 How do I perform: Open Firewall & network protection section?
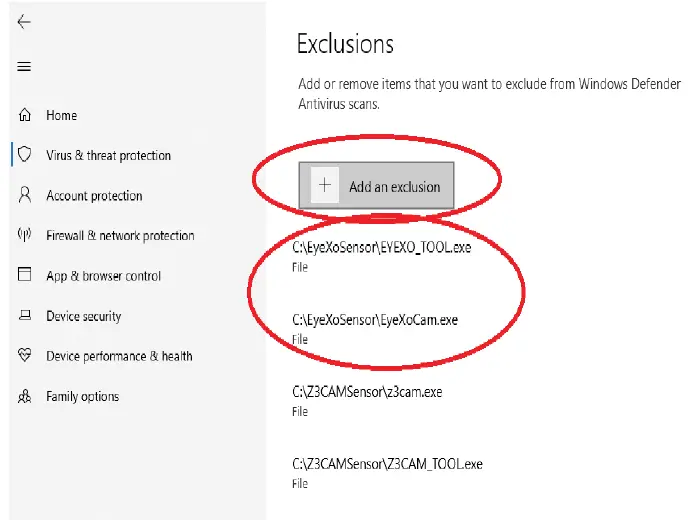click(120, 236)
